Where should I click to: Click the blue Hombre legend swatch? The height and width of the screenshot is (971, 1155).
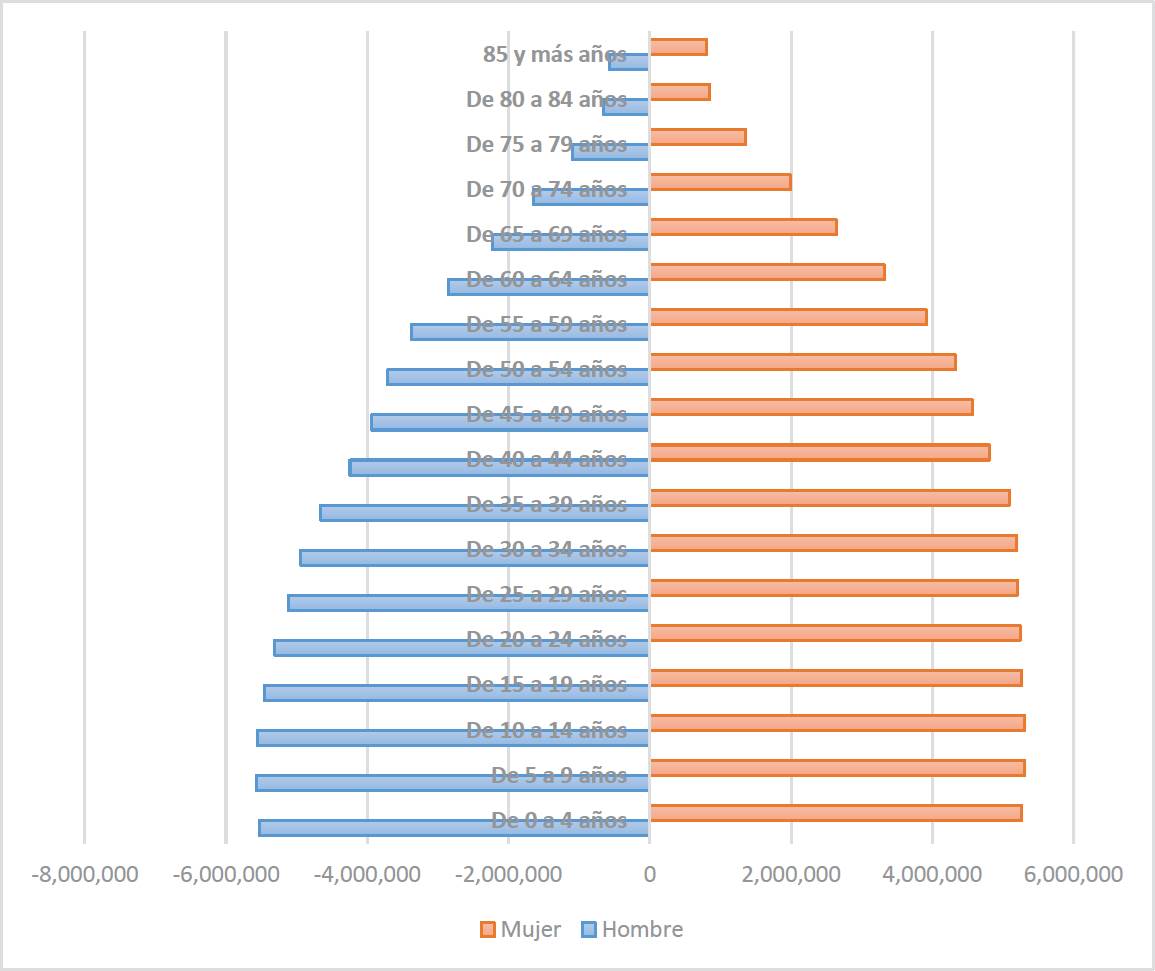pos(589,930)
